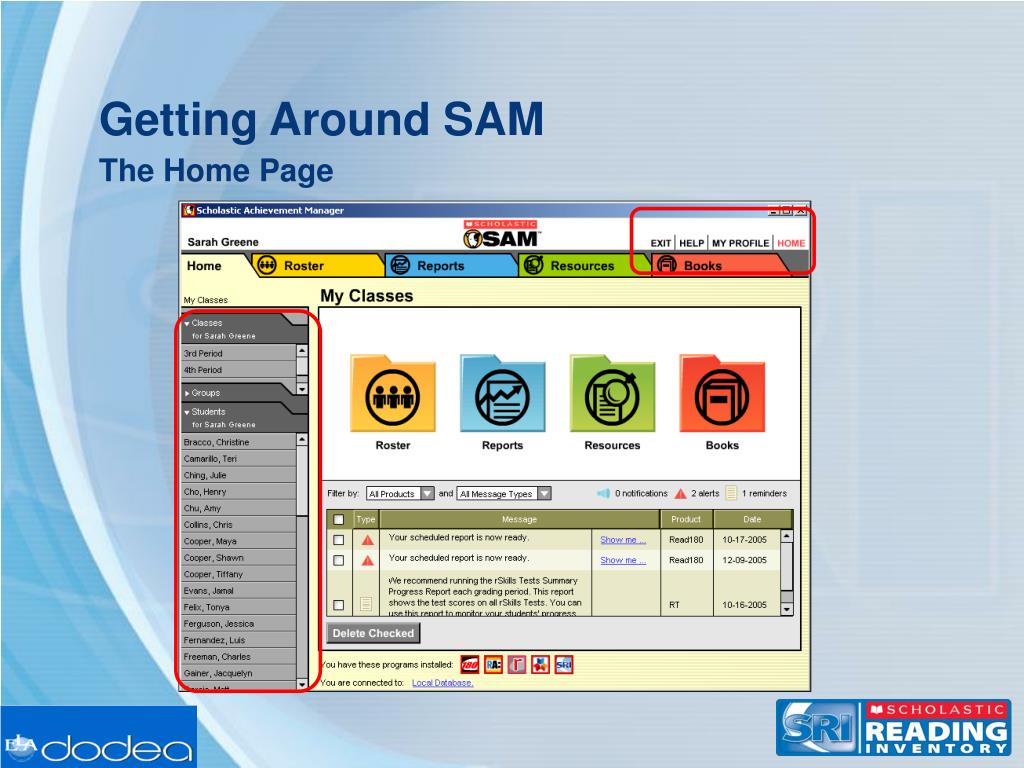Switch to the Roster tab
The image size is (1024, 768).
pyautogui.click(x=317, y=266)
